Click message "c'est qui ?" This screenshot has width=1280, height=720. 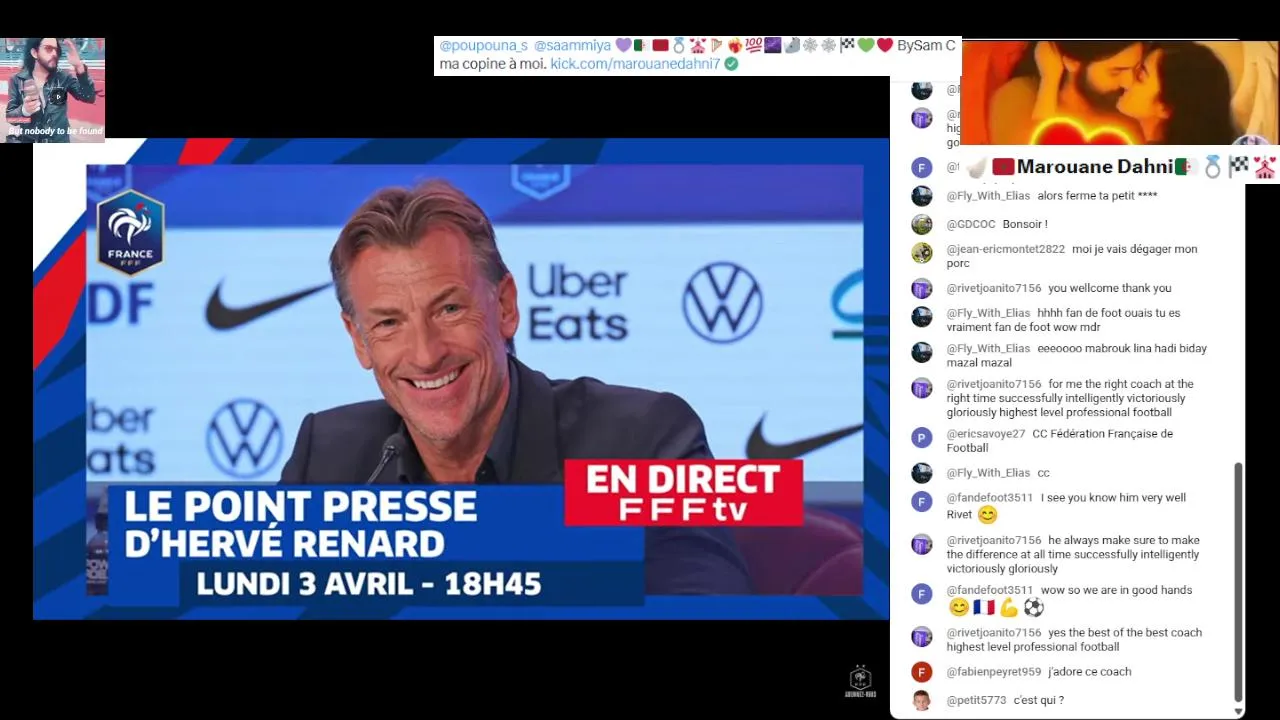pyautogui.click(x=1039, y=700)
